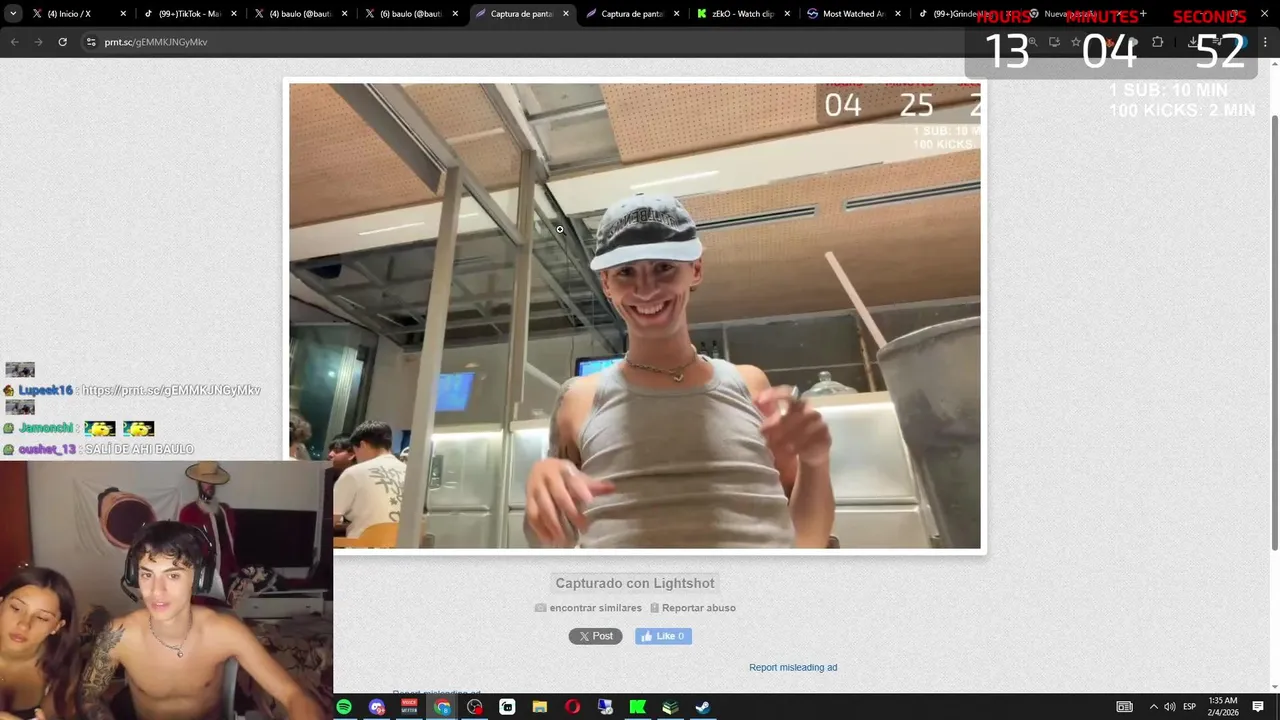
Task: Share screenshot with the X Post button
Action: pyautogui.click(x=596, y=636)
